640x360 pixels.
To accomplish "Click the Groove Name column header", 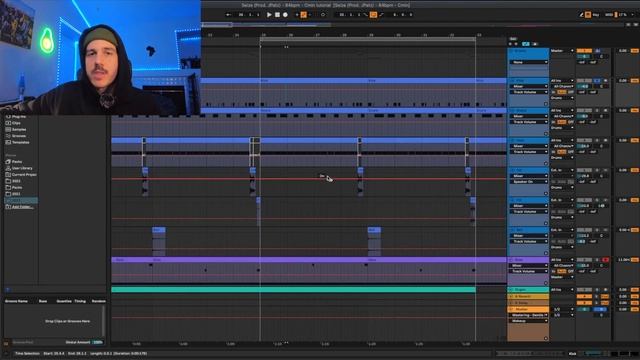I will coord(16,301).
